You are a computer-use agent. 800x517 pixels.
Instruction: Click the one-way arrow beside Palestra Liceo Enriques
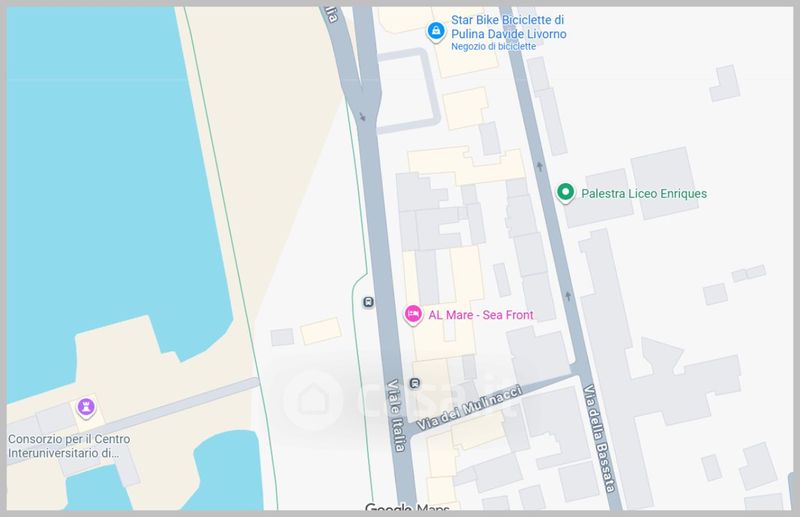tap(541, 166)
